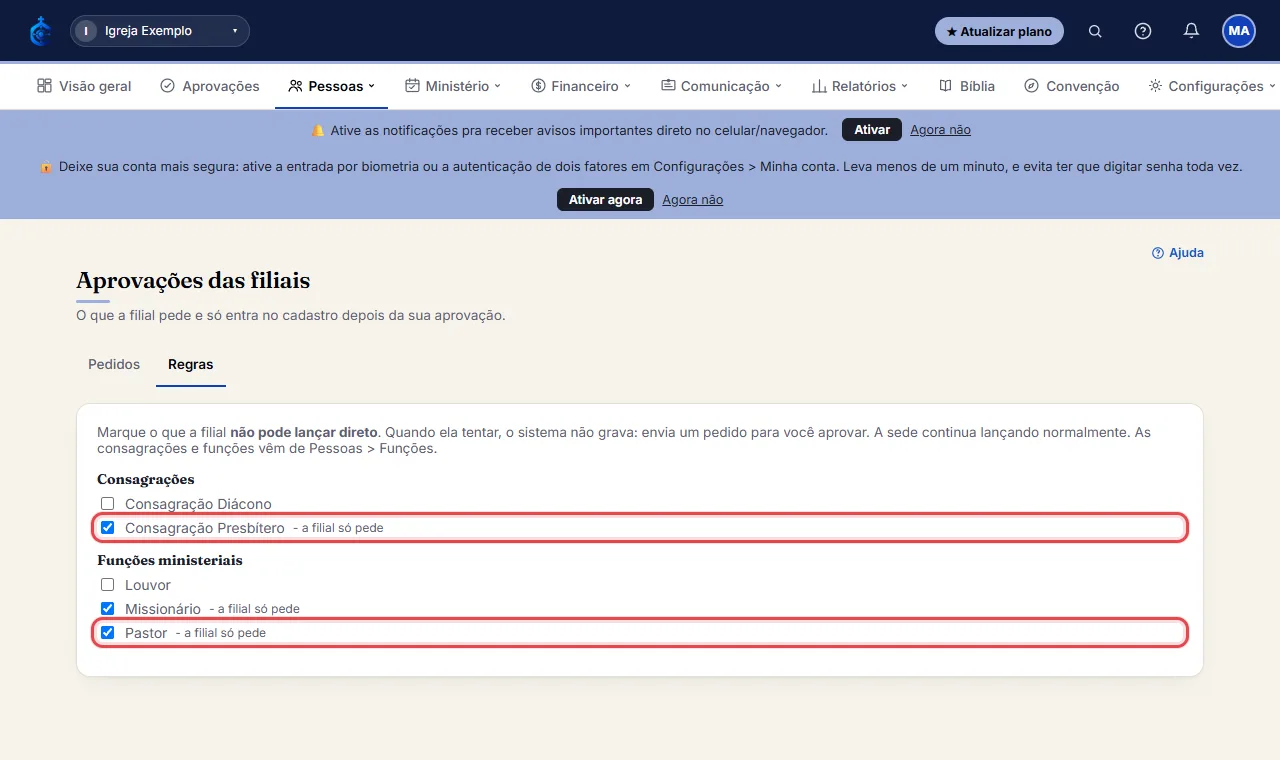Click the Atualizar plano button
This screenshot has height=760, width=1280.
click(999, 31)
